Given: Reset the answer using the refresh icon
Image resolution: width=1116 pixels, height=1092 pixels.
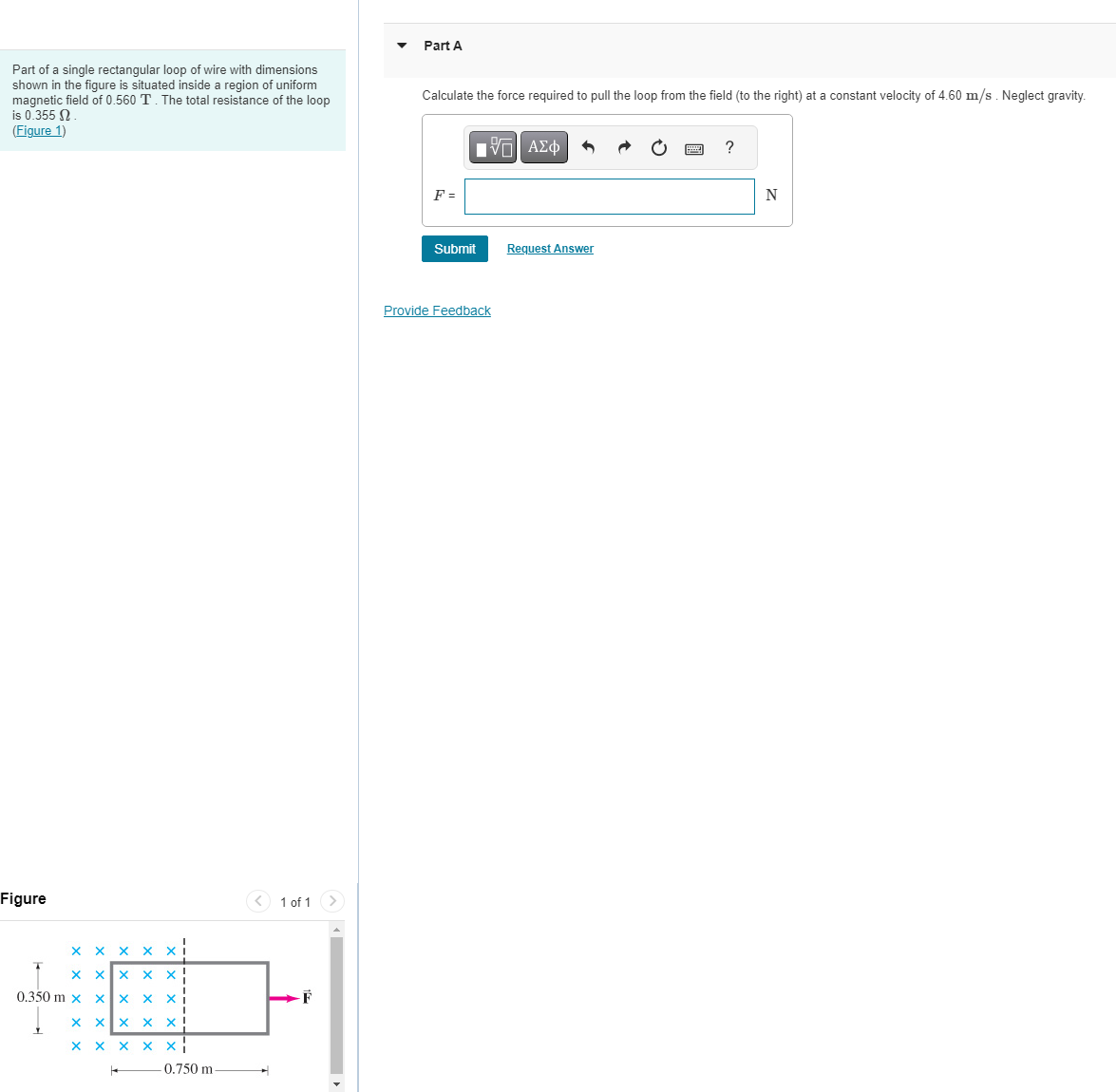Looking at the screenshot, I should (x=658, y=147).
